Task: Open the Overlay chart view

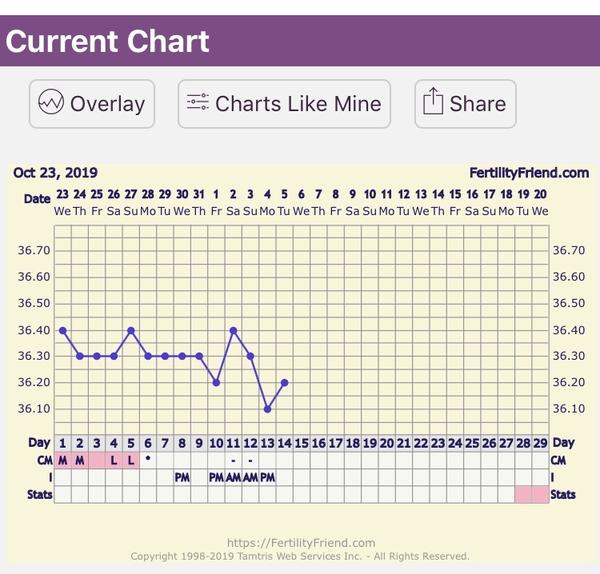Action: (92, 104)
